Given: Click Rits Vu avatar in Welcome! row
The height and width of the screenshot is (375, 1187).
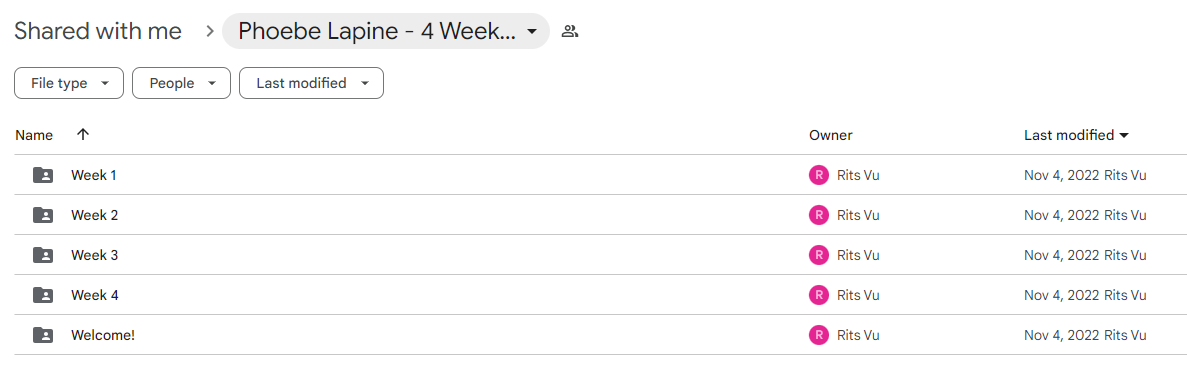Looking at the screenshot, I should click(818, 335).
